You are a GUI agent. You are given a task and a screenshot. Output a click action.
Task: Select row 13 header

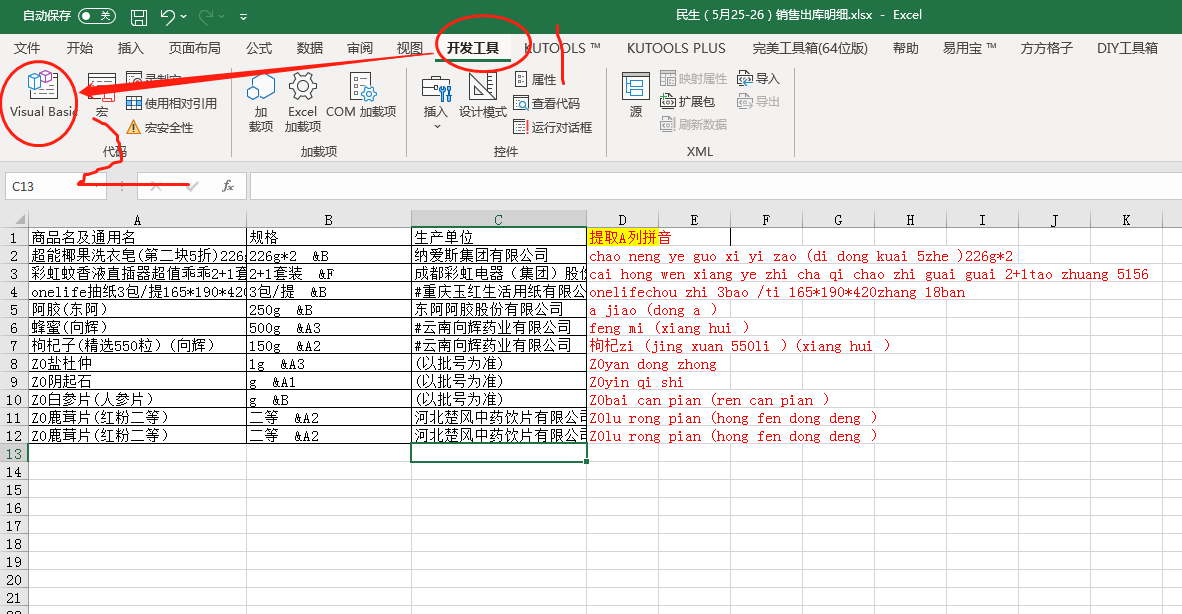coord(14,454)
